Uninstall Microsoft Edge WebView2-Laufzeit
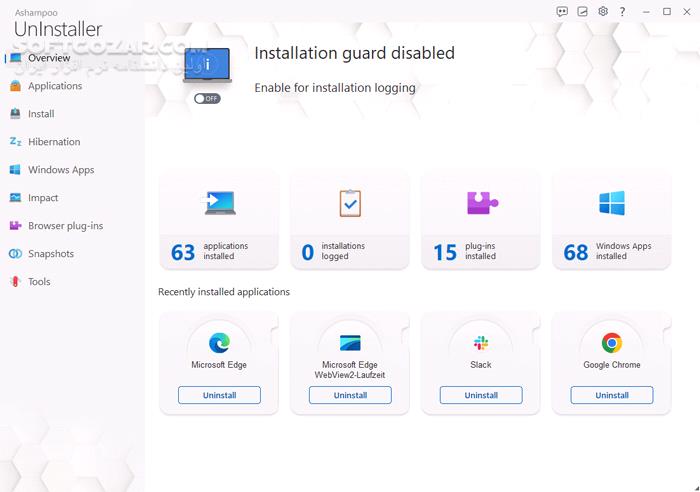 click(350, 395)
